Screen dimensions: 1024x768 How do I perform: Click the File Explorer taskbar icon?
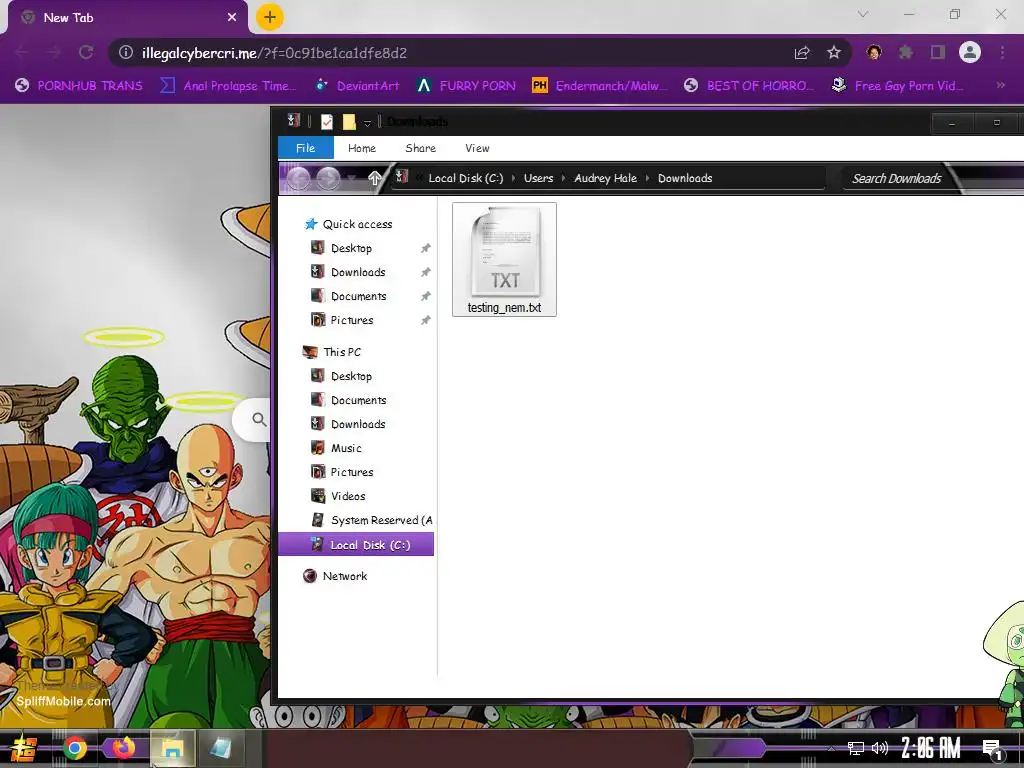click(172, 748)
